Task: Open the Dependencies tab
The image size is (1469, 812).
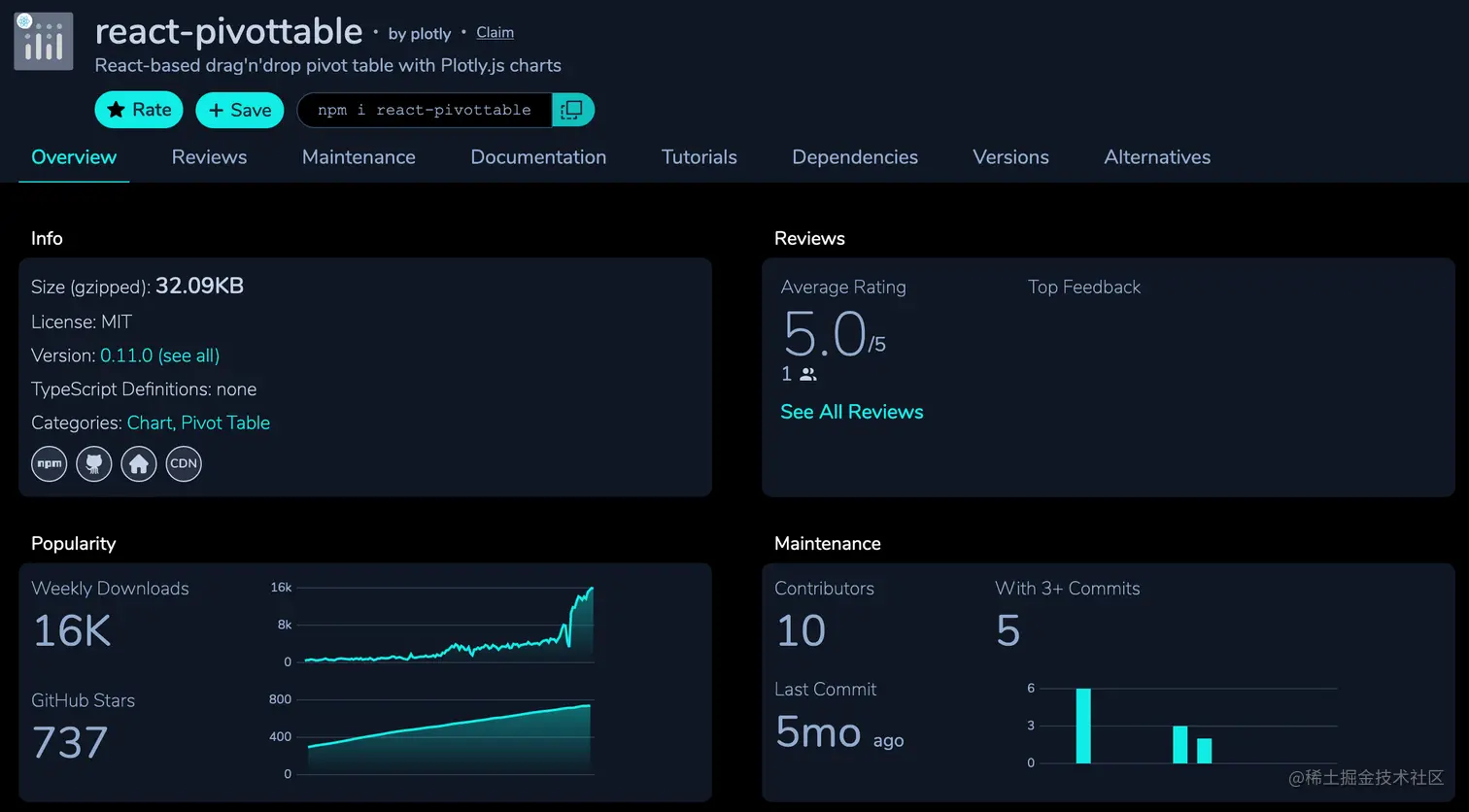Action: click(x=855, y=157)
